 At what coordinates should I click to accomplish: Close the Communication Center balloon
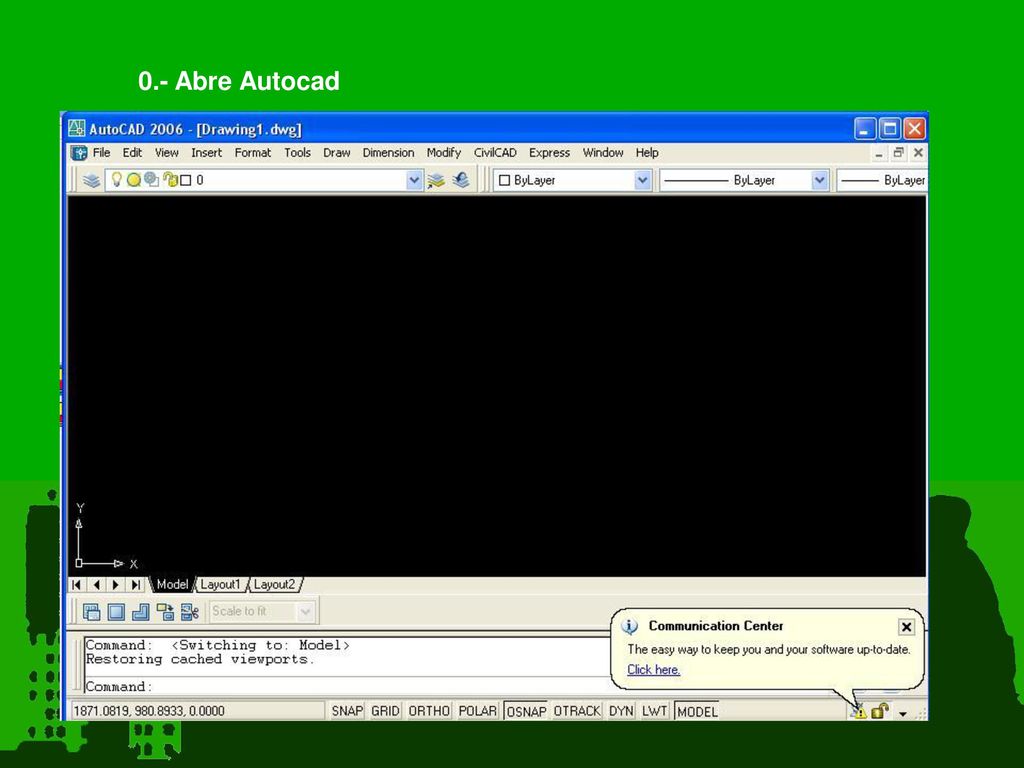[x=906, y=627]
